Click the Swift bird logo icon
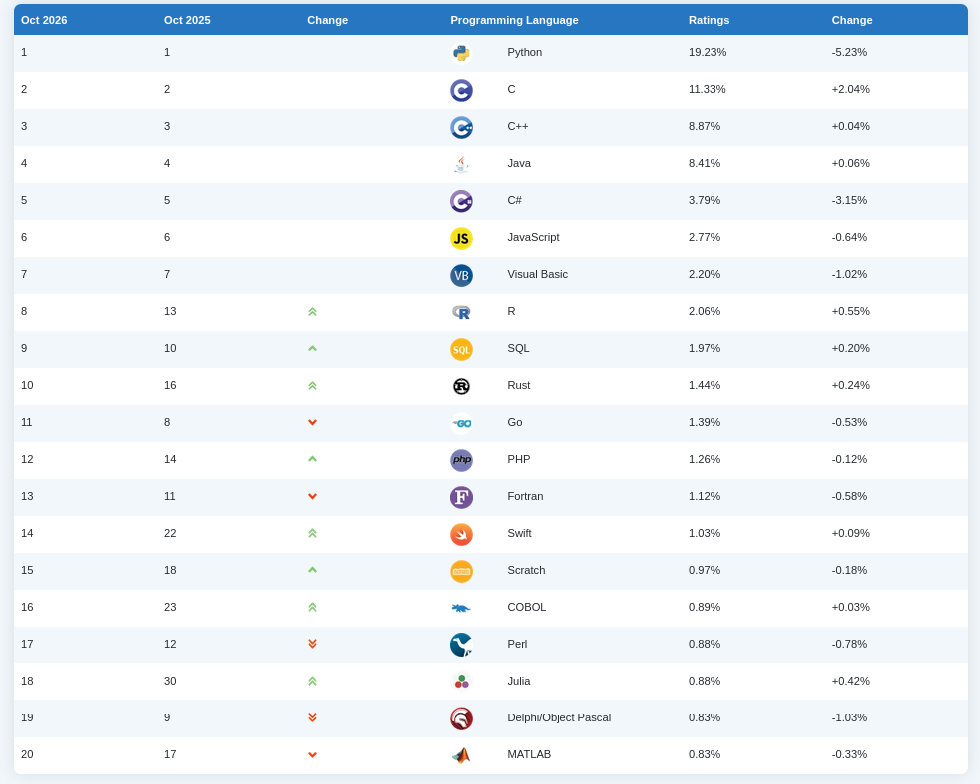Viewport: 980px width, 784px height. pos(461,534)
